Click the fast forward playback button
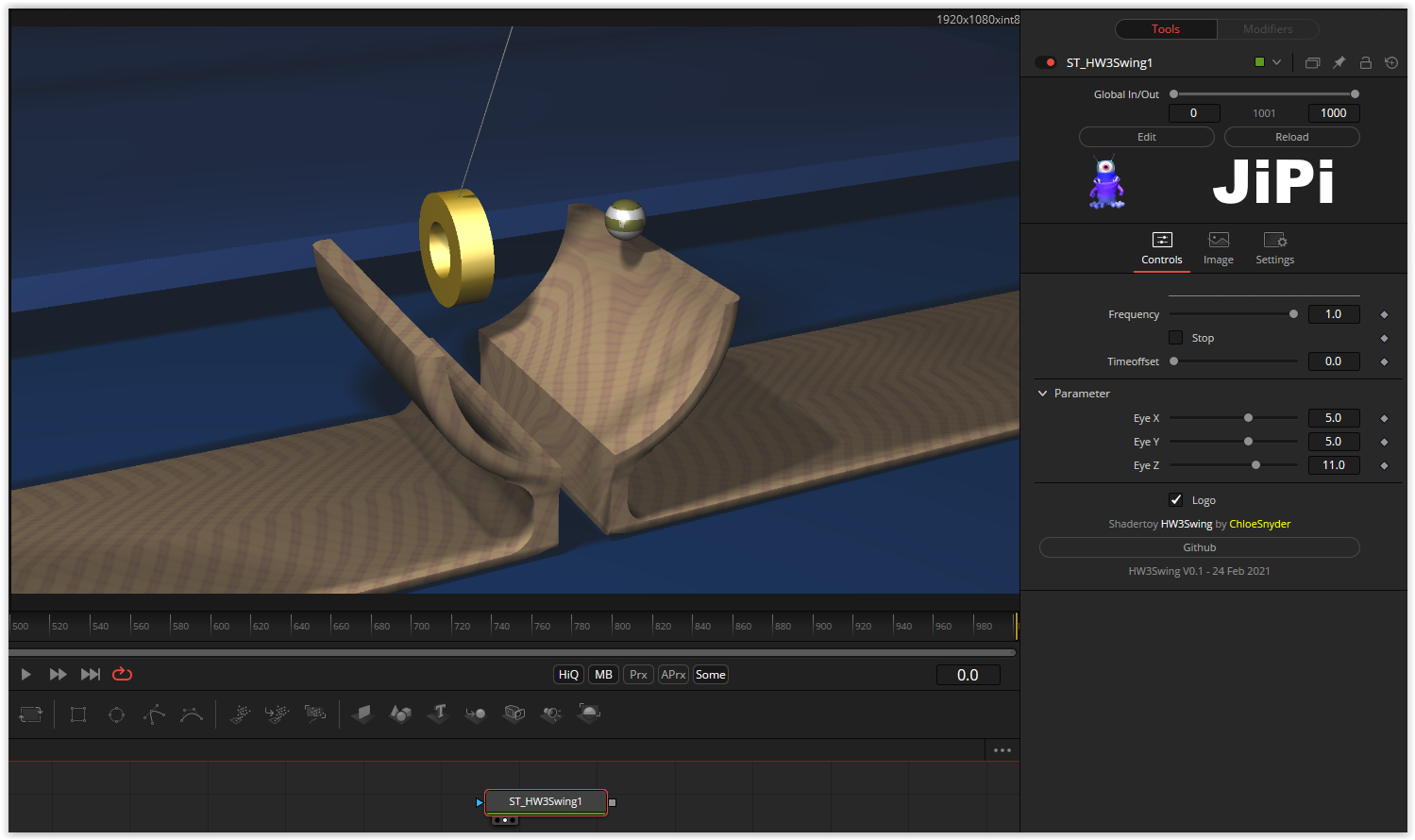Image resolution: width=1415 pixels, height=840 pixels. (58, 674)
